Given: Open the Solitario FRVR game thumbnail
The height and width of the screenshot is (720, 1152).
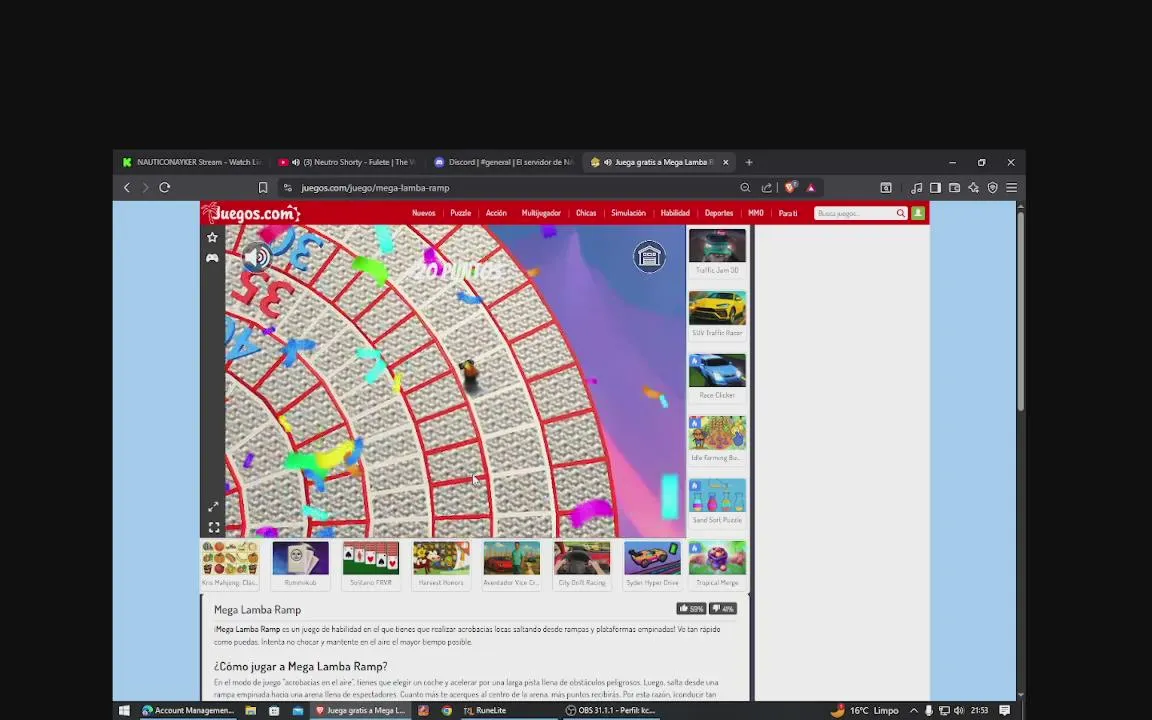Looking at the screenshot, I should 371,558.
